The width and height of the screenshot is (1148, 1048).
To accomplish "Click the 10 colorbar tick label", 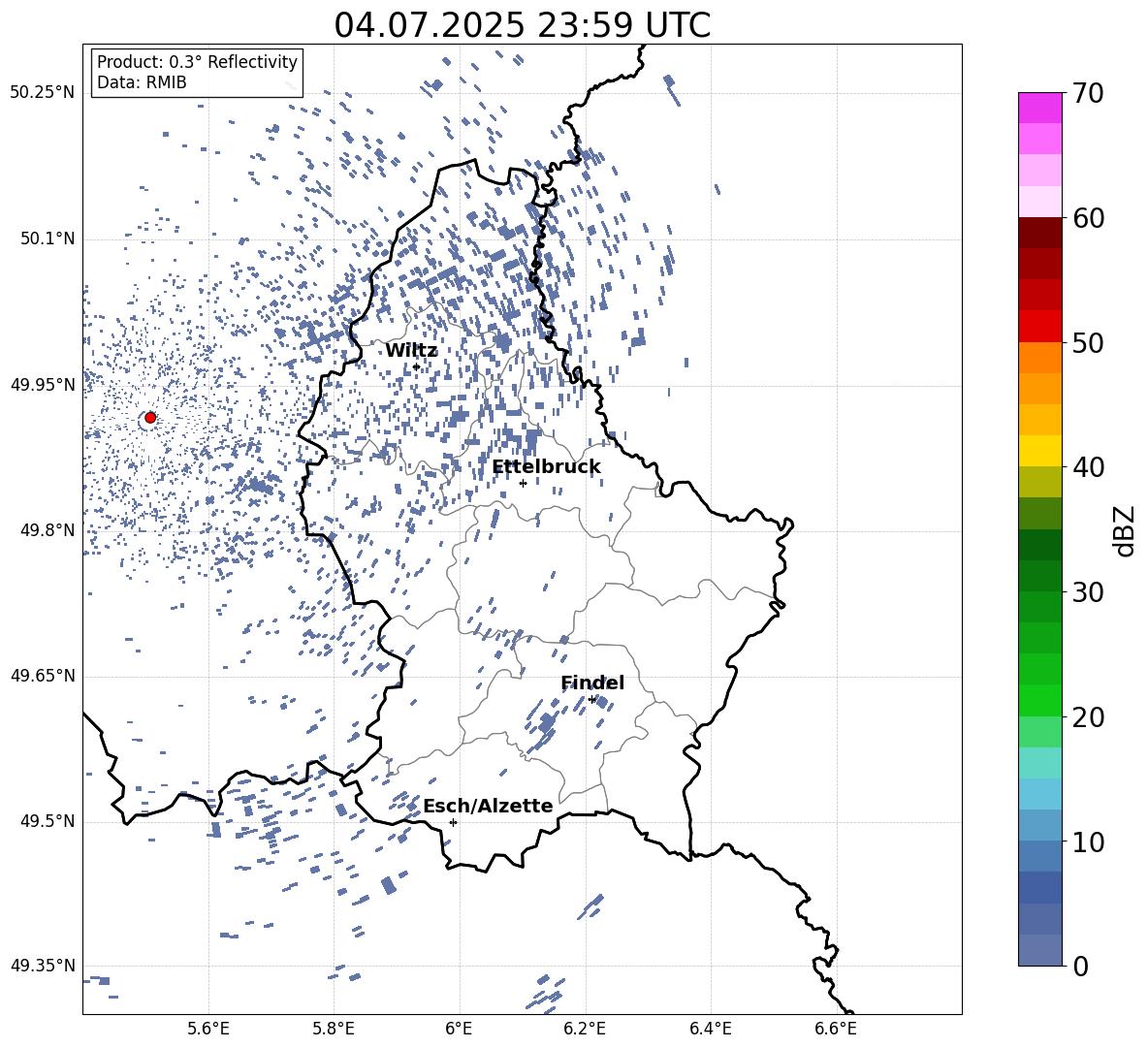I will pos(1088,842).
